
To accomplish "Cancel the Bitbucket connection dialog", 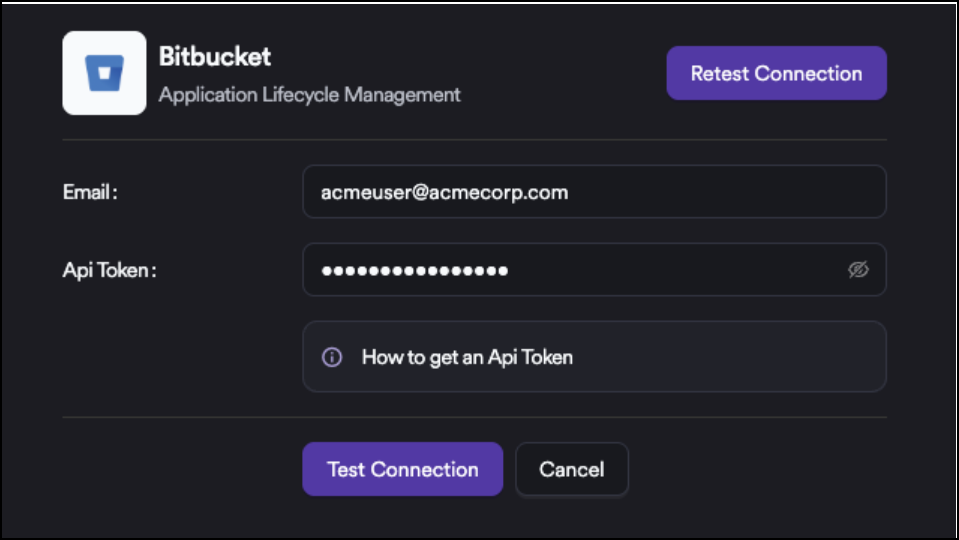I will (x=571, y=469).
